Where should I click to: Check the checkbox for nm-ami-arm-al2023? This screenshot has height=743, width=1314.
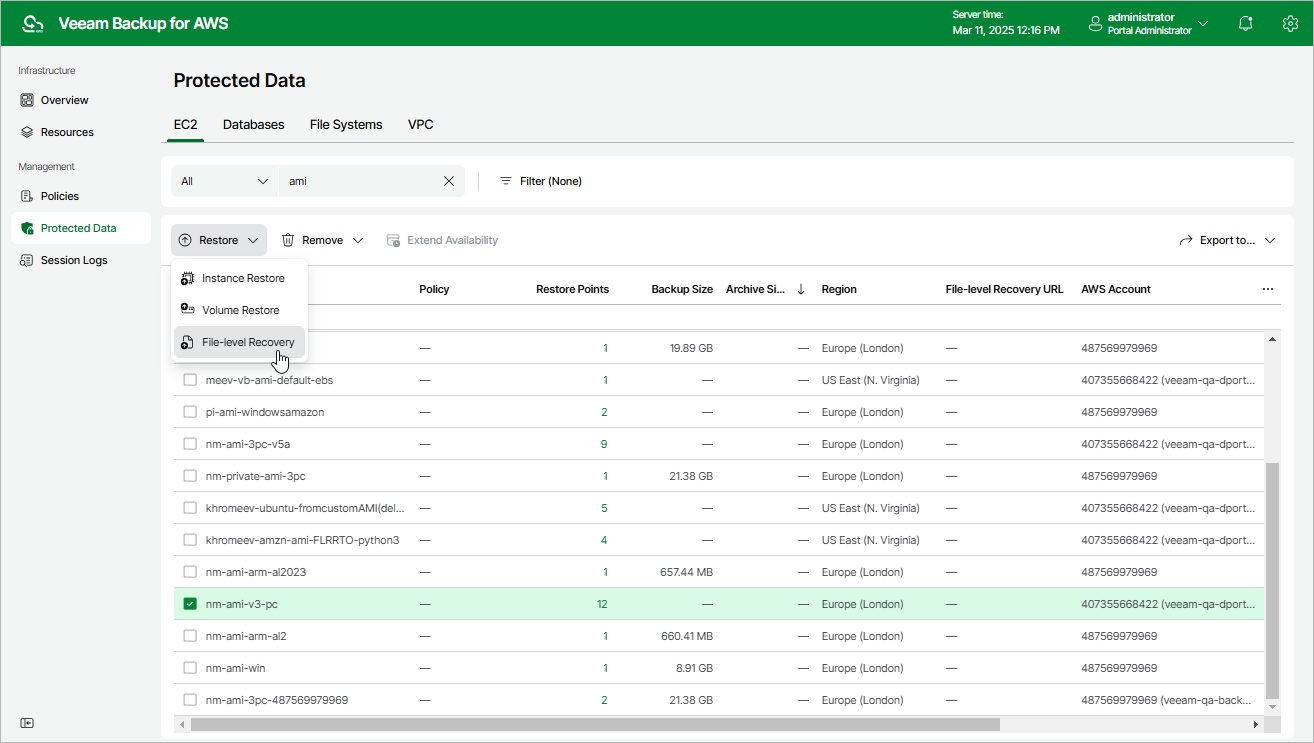coord(190,571)
